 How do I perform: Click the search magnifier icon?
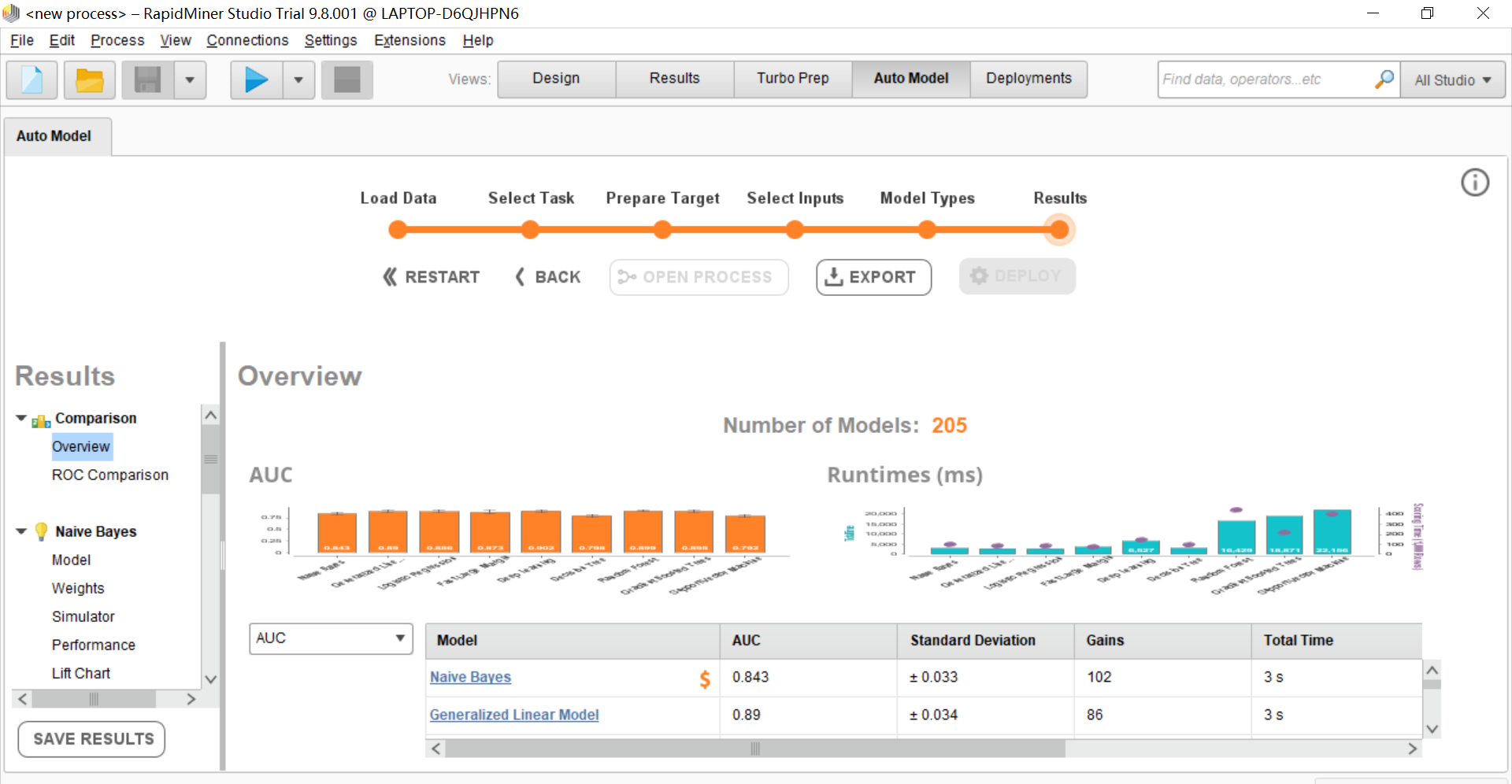pos(1384,80)
